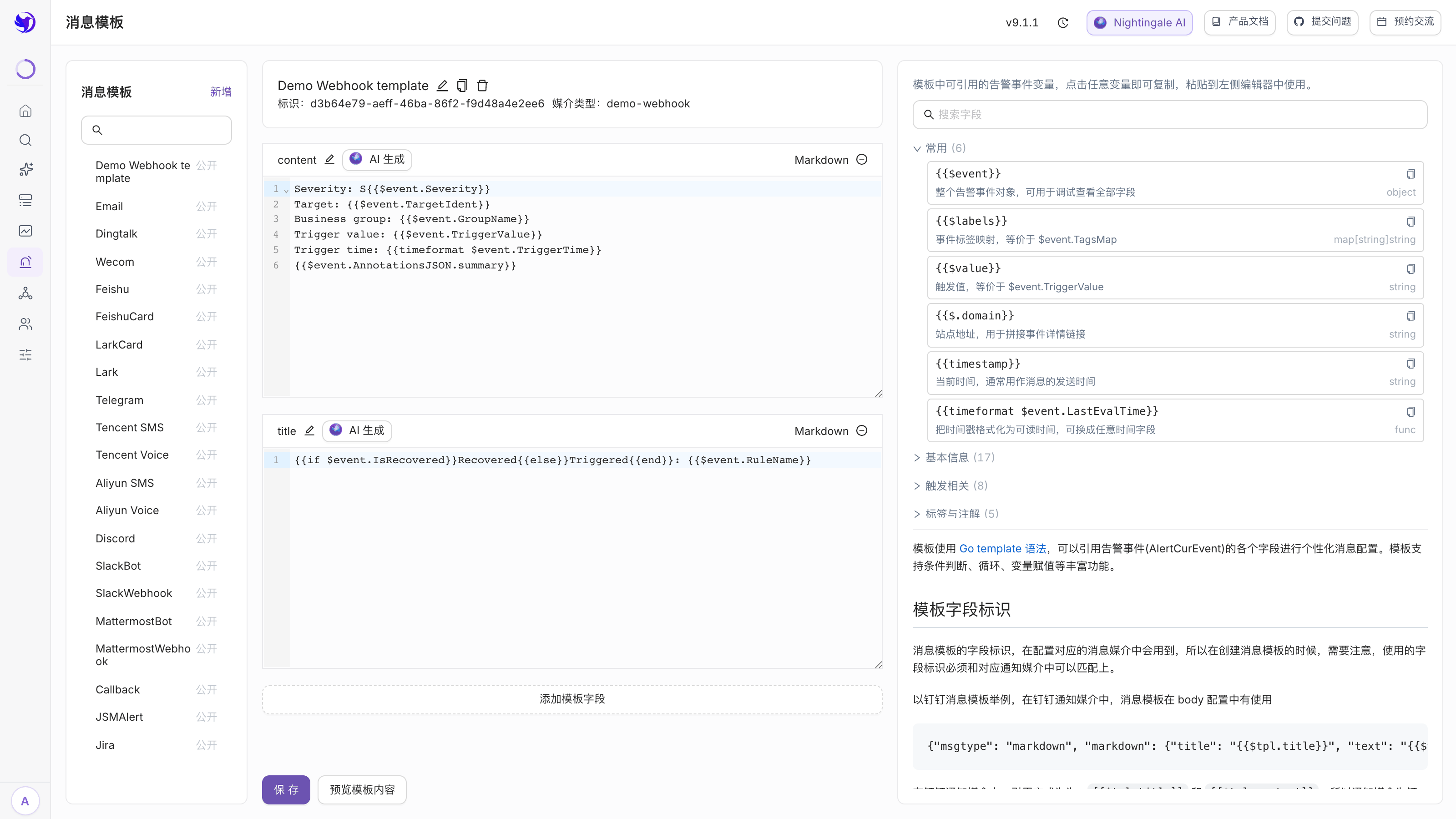
Task: Open the home icon in left sidebar
Action: (x=25, y=111)
